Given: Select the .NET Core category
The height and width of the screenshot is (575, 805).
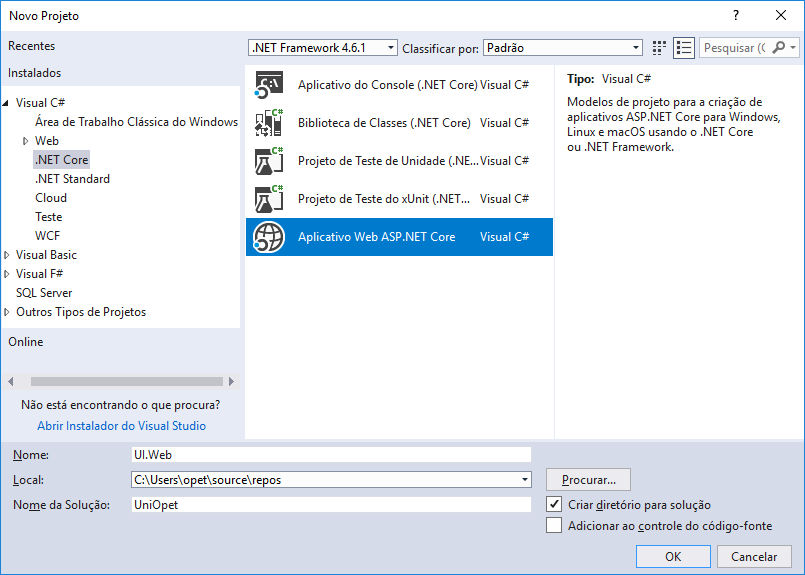Looking at the screenshot, I should coord(62,160).
